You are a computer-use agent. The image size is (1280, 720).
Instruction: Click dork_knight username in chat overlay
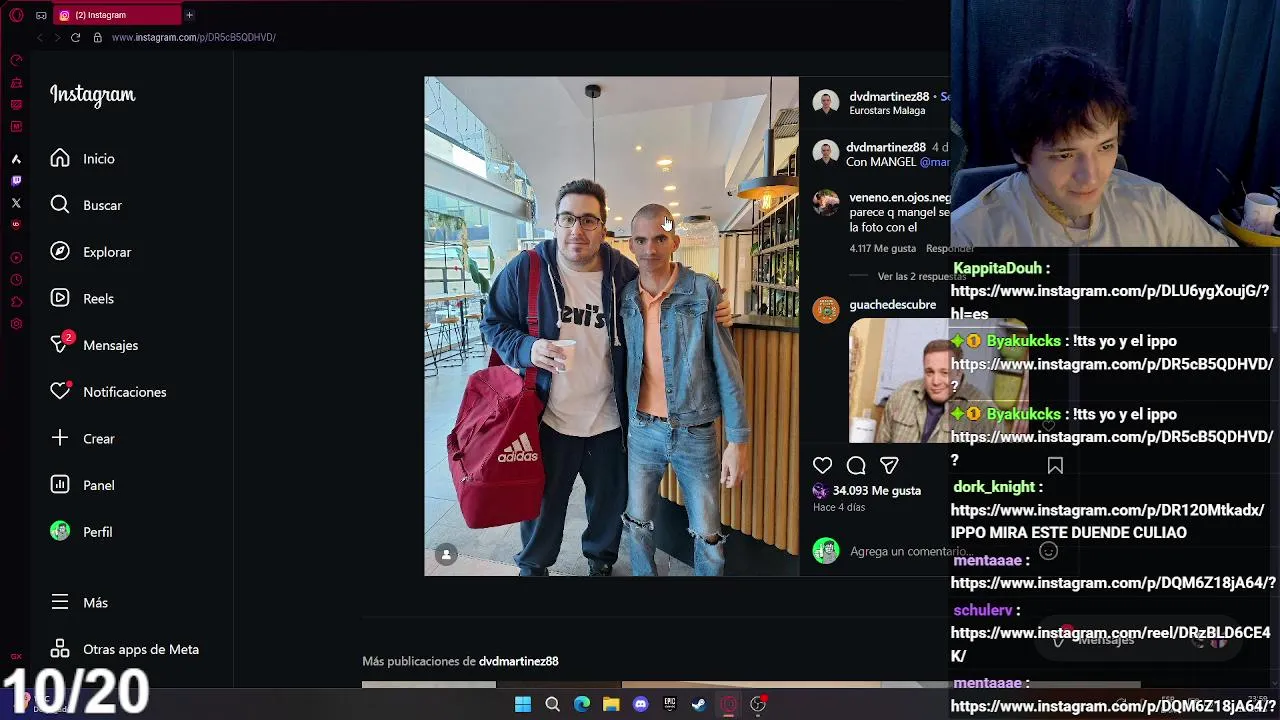tap(994, 487)
